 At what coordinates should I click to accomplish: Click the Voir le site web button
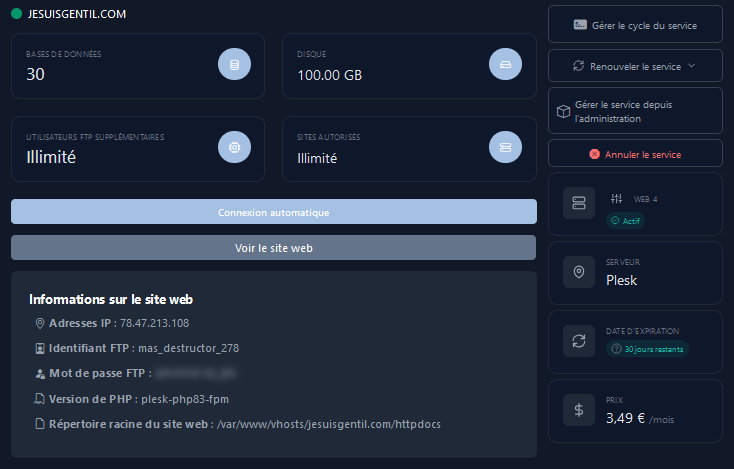click(x=273, y=248)
